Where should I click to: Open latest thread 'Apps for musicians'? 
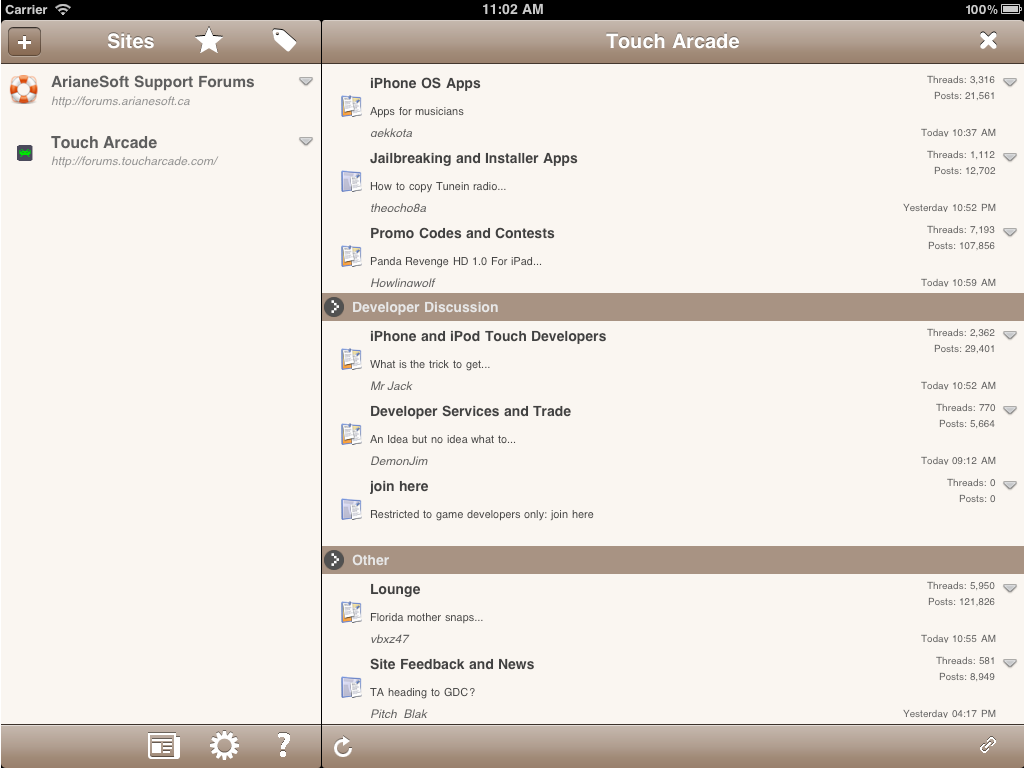click(417, 112)
